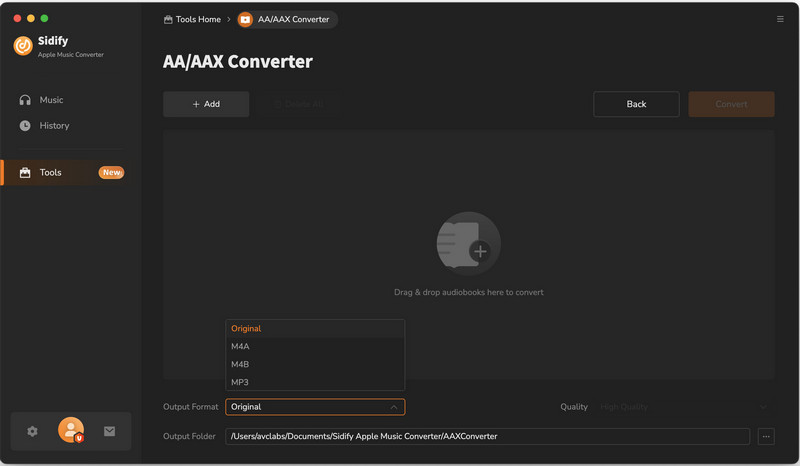Click the user profile avatar icon

click(x=71, y=430)
